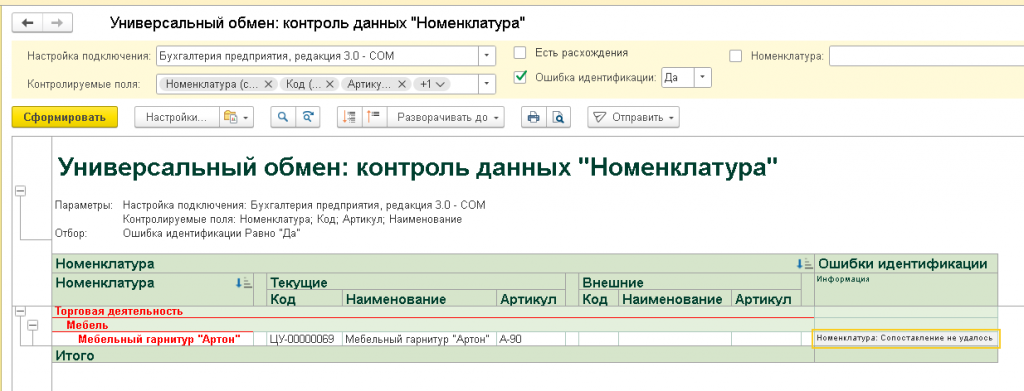Click the Сформировать button

click(65, 117)
